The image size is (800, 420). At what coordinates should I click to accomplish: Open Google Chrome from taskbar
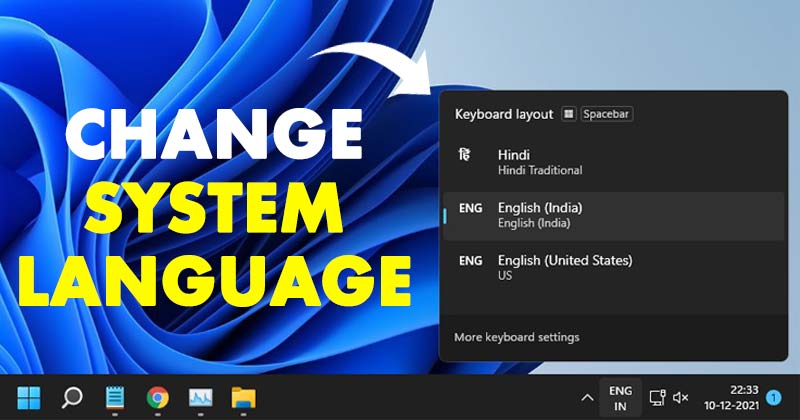(158, 398)
